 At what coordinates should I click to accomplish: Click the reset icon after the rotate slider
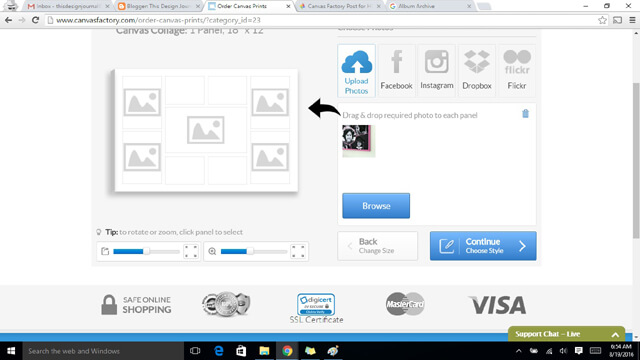coord(191,251)
